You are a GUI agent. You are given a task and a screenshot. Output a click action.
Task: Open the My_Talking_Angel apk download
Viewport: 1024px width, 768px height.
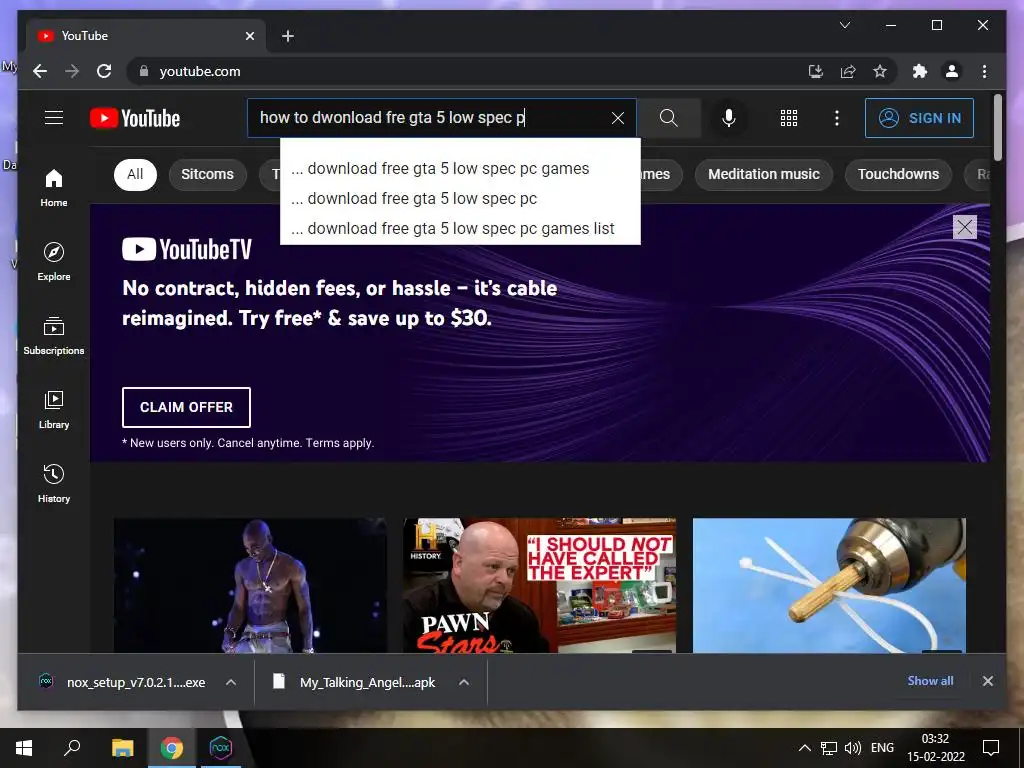353,682
